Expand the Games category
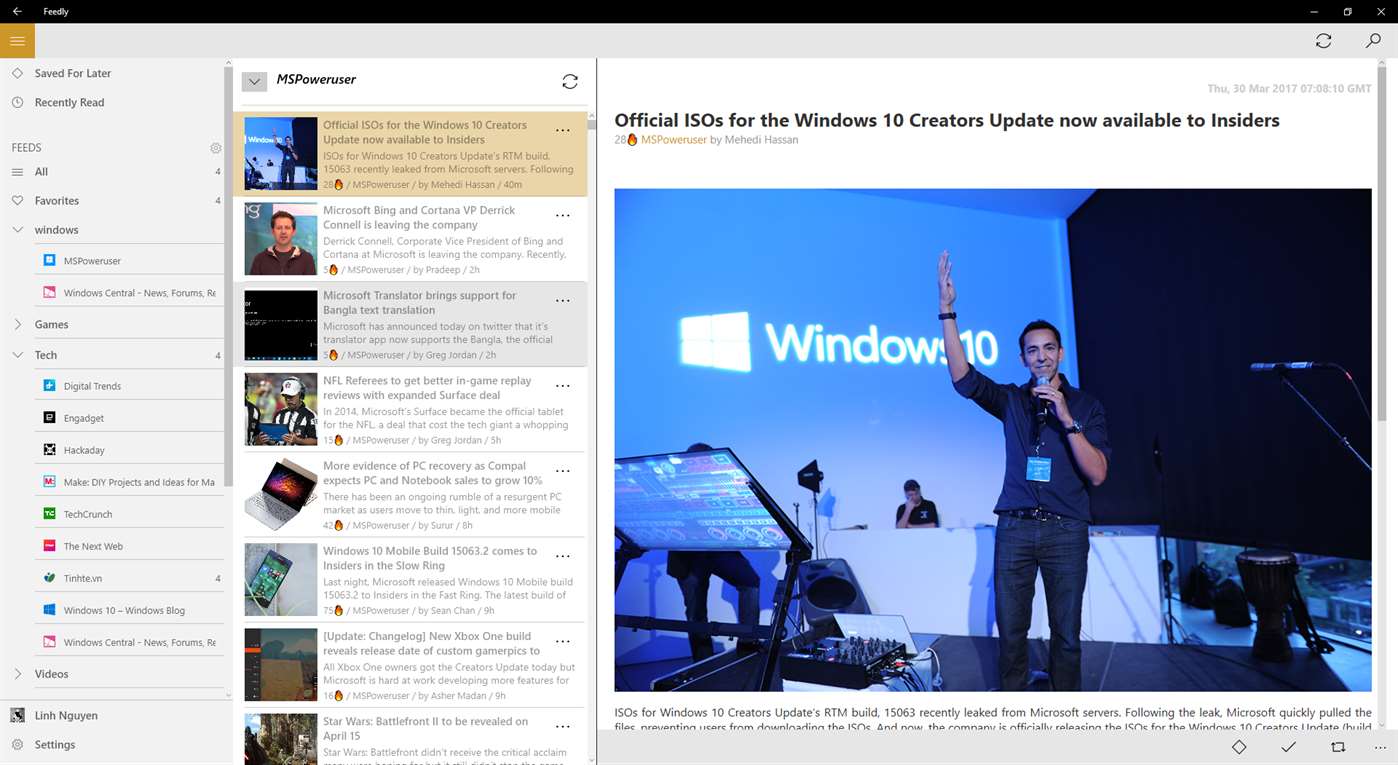This screenshot has height=765, width=1398. pyautogui.click(x=17, y=324)
